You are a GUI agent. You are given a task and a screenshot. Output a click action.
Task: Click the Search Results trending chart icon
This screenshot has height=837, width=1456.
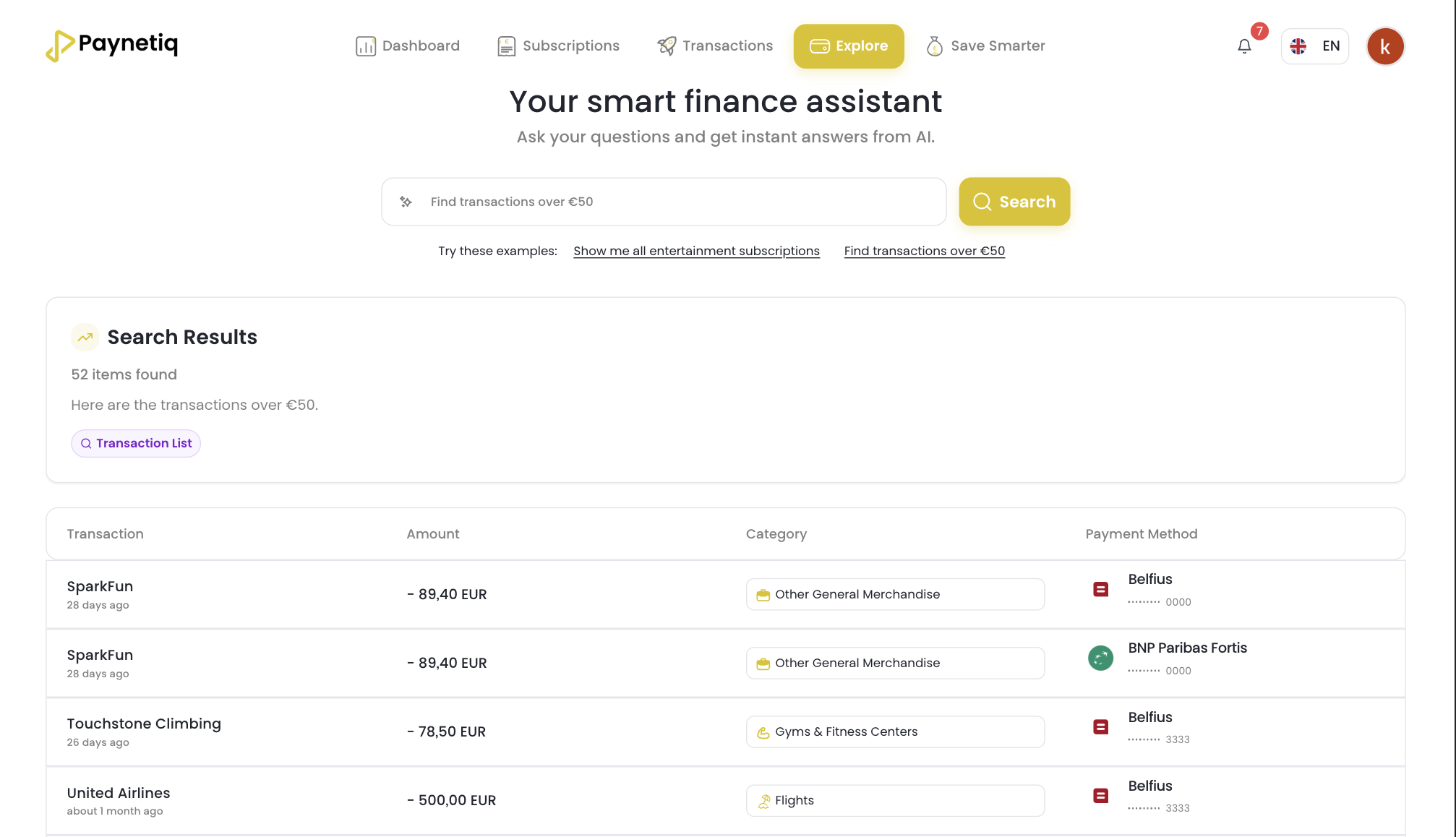[x=85, y=337]
